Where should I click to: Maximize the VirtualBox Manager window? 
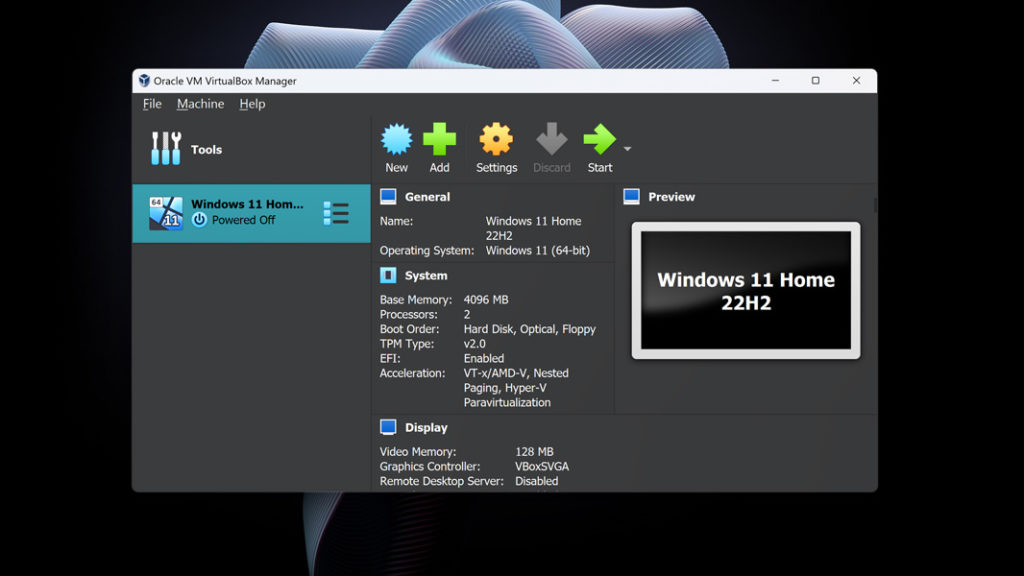(815, 81)
